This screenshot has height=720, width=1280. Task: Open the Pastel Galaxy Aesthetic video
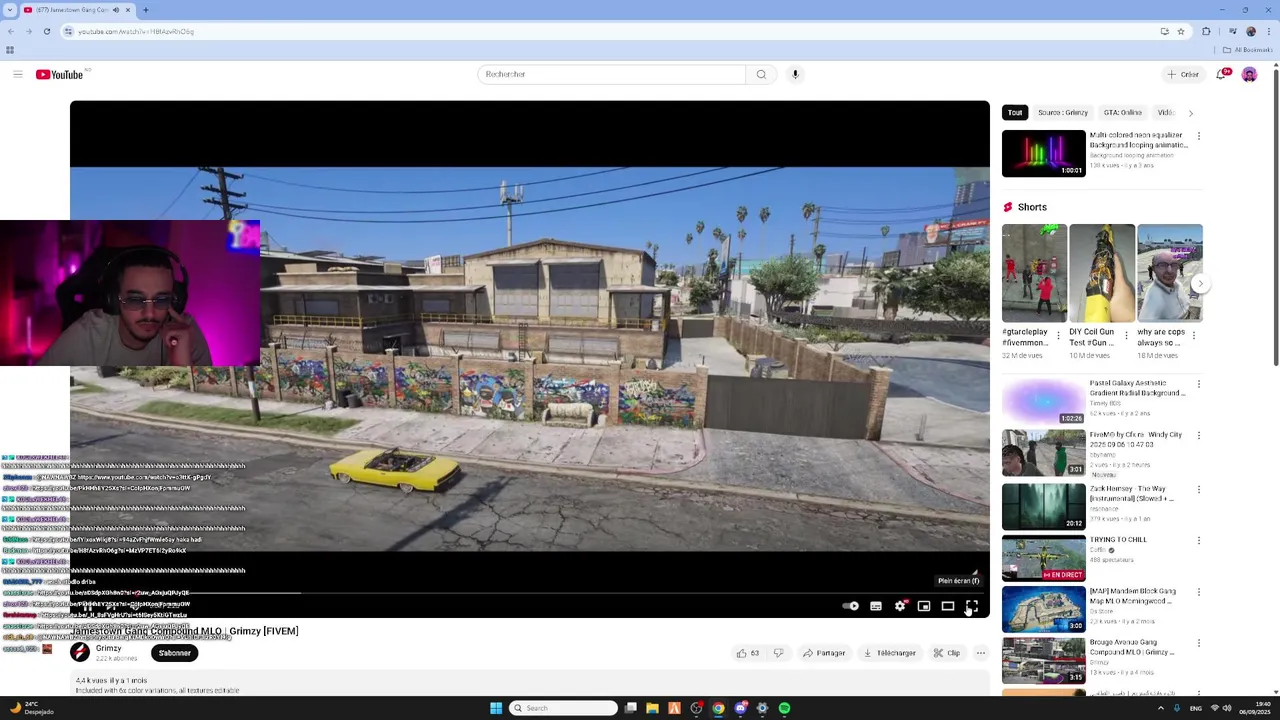click(1043, 401)
